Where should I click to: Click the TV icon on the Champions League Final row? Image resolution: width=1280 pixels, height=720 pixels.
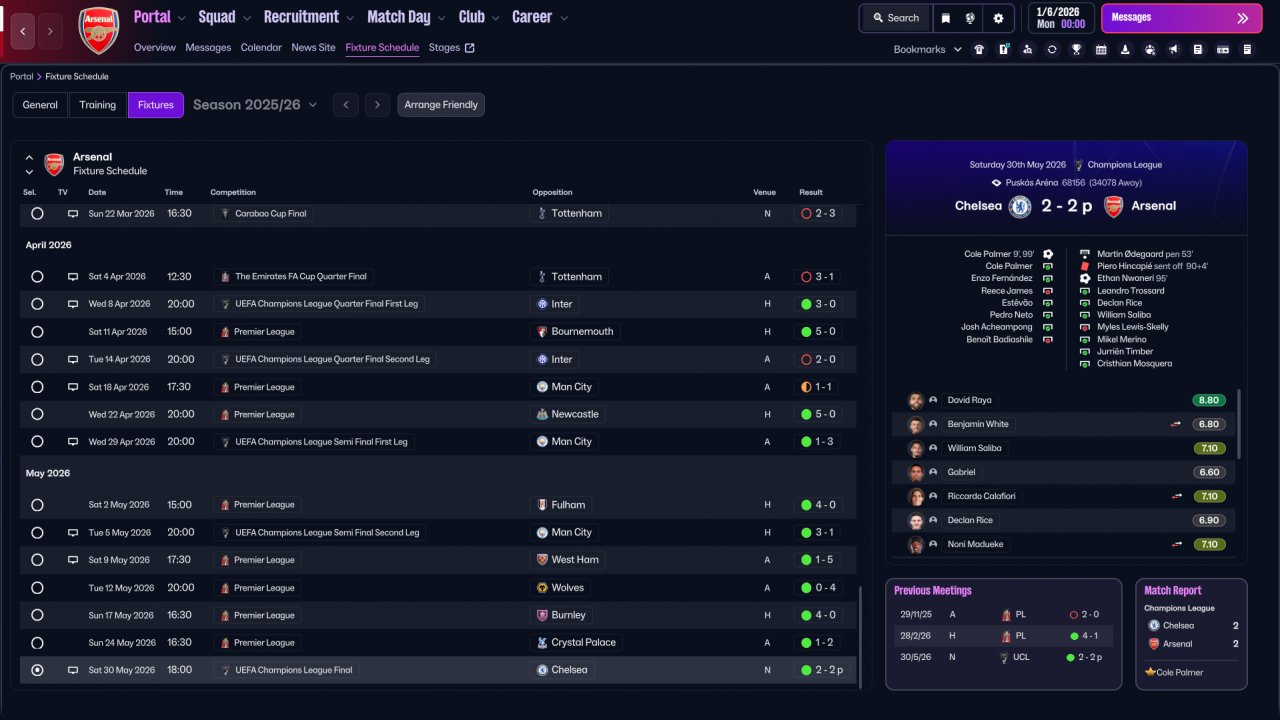[73, 670]
